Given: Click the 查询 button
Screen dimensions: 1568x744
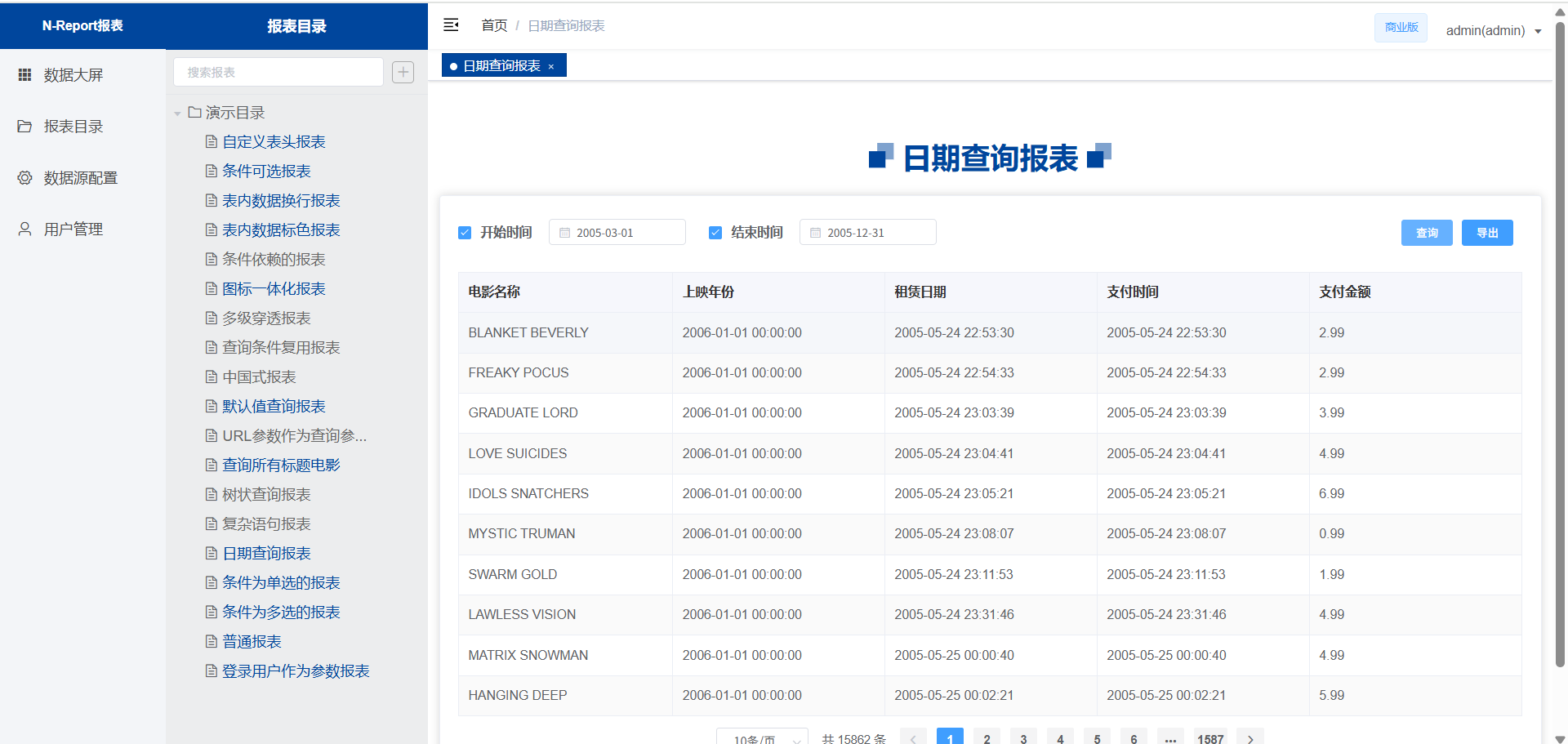Looking at the screenshot, I should click(1426, 233).
